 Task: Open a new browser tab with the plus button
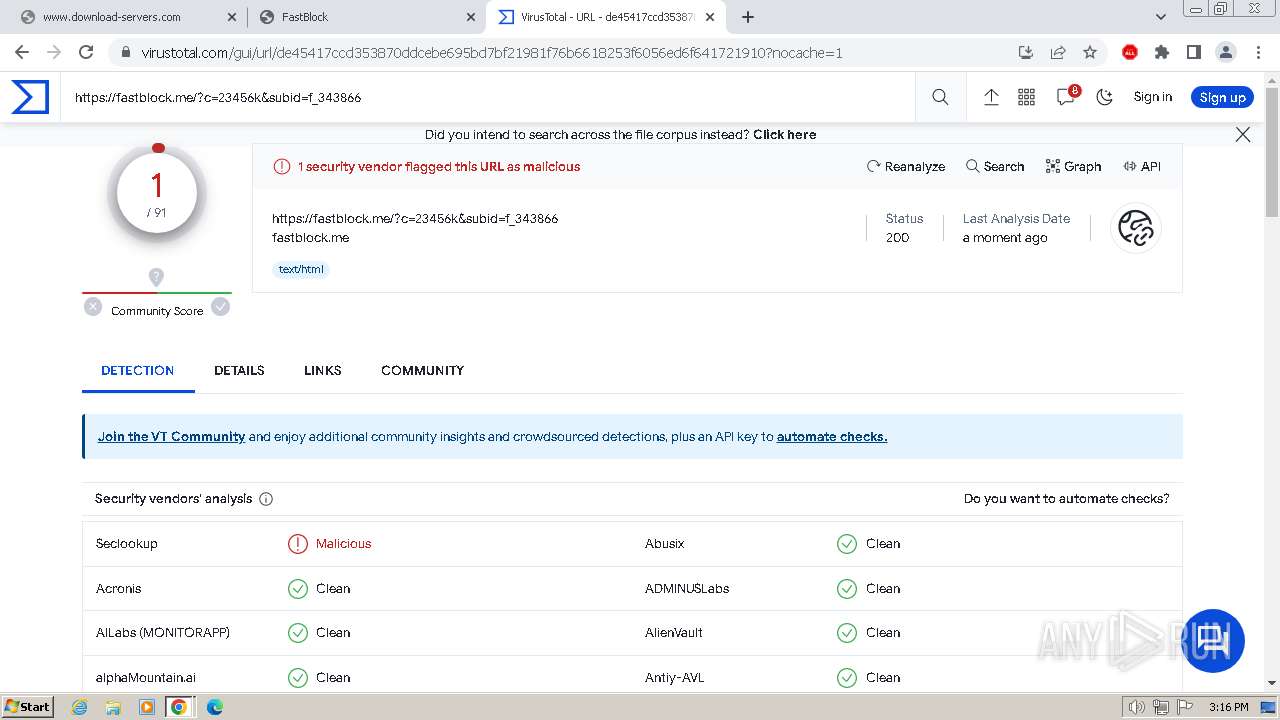pos(748,17)
